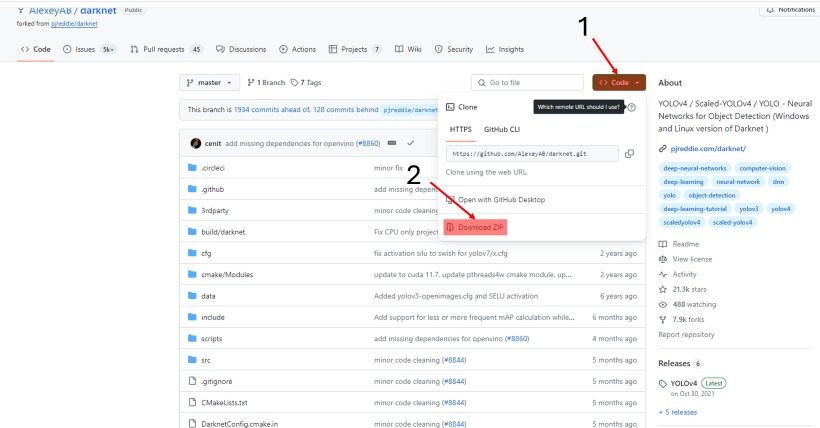
Task: Open the Notifications button
Action: 790,9
